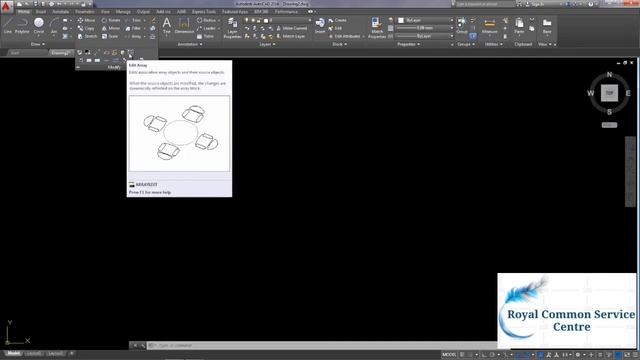This screenshot has width=640, height=360.
Task: Click the Edit Array icon in Modify flyout
Action: (131, 52)
